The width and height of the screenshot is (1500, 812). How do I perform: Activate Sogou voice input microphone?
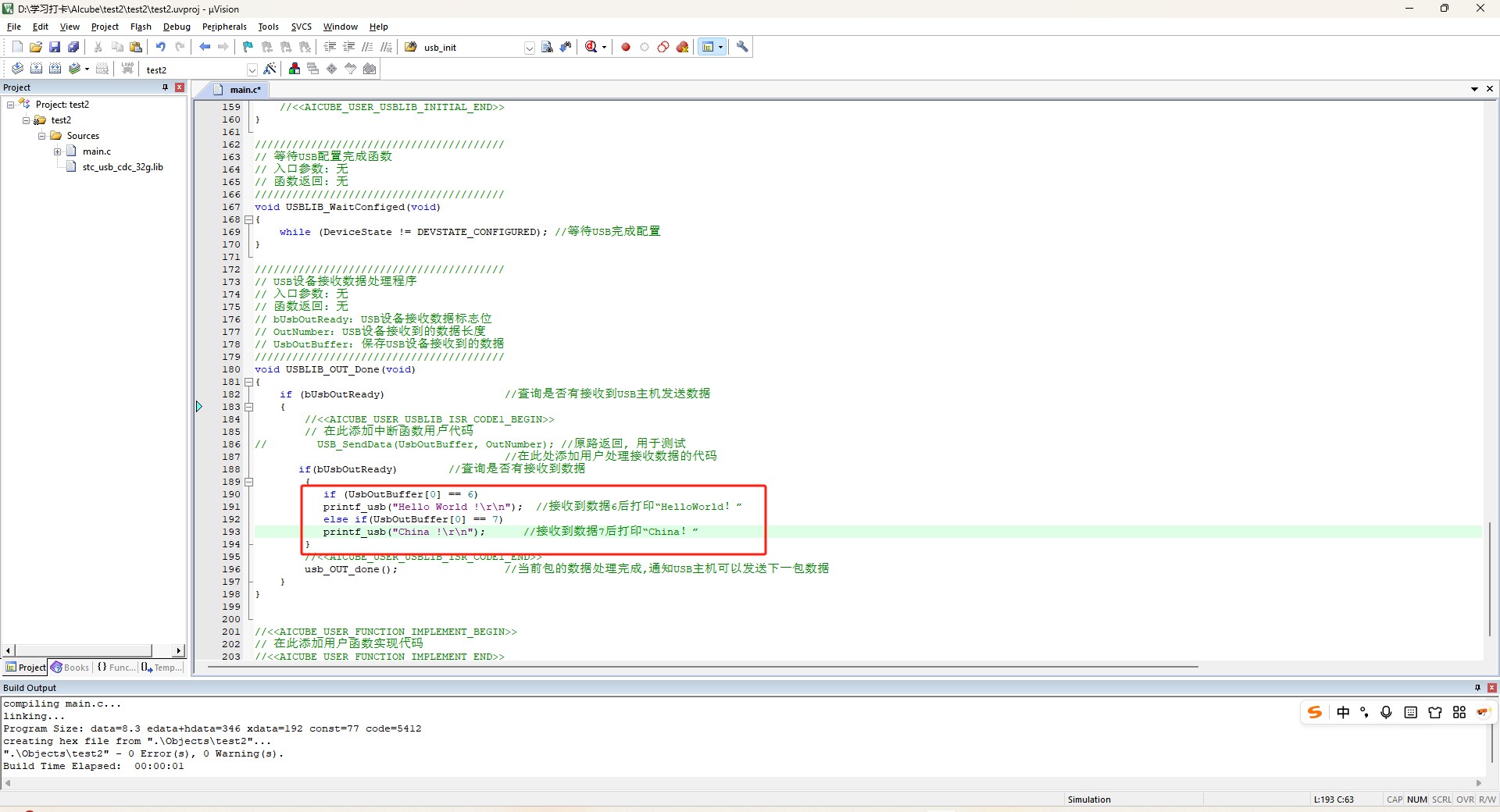coord(1386,712)
